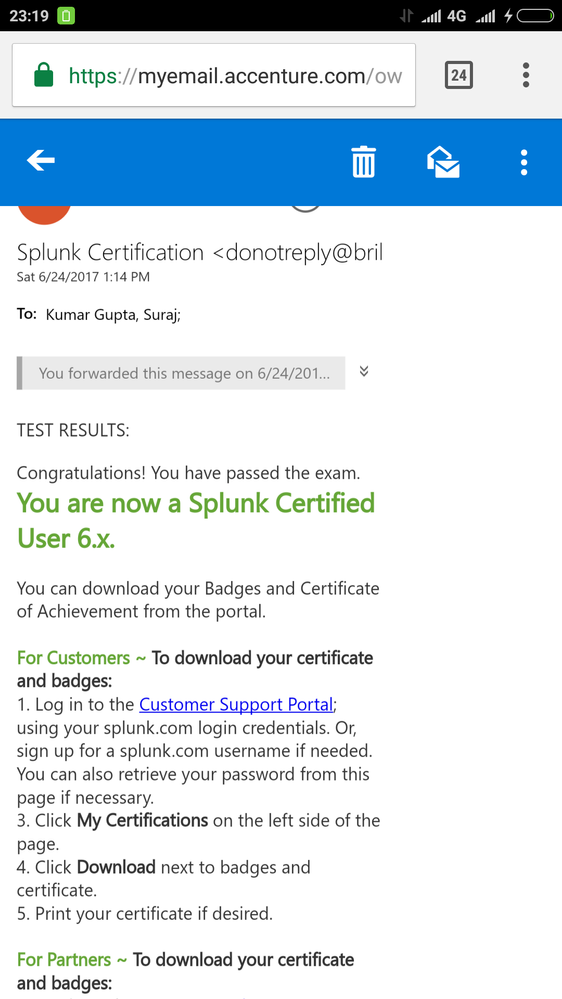
Task: Tap the battery saver status bar icon
Action: point(66,16)
